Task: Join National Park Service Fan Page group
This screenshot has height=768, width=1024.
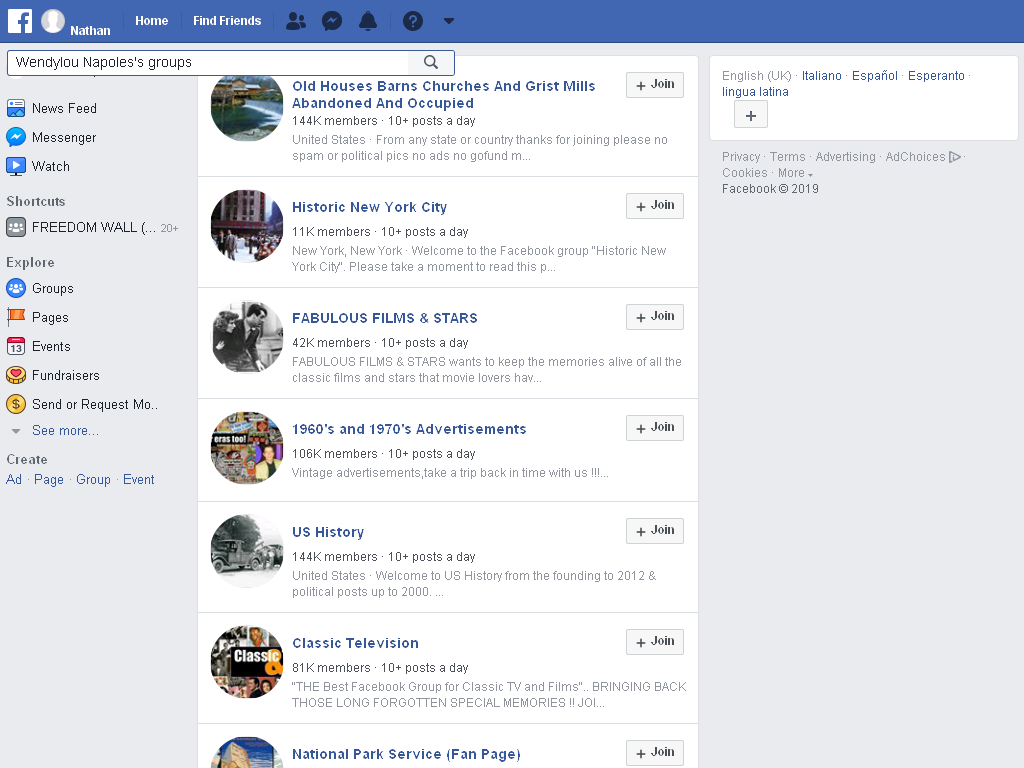Action: click(655, 753)
